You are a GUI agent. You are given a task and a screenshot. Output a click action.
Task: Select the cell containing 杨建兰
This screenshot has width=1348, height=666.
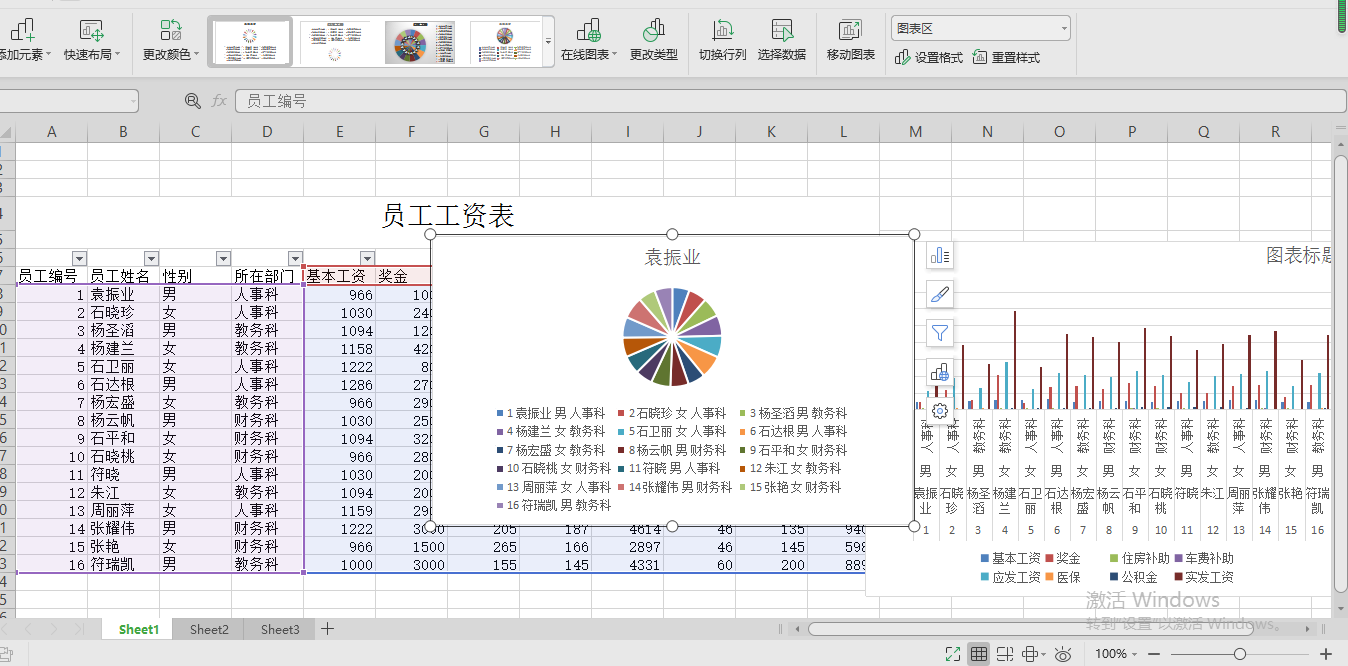click(123, 348)
